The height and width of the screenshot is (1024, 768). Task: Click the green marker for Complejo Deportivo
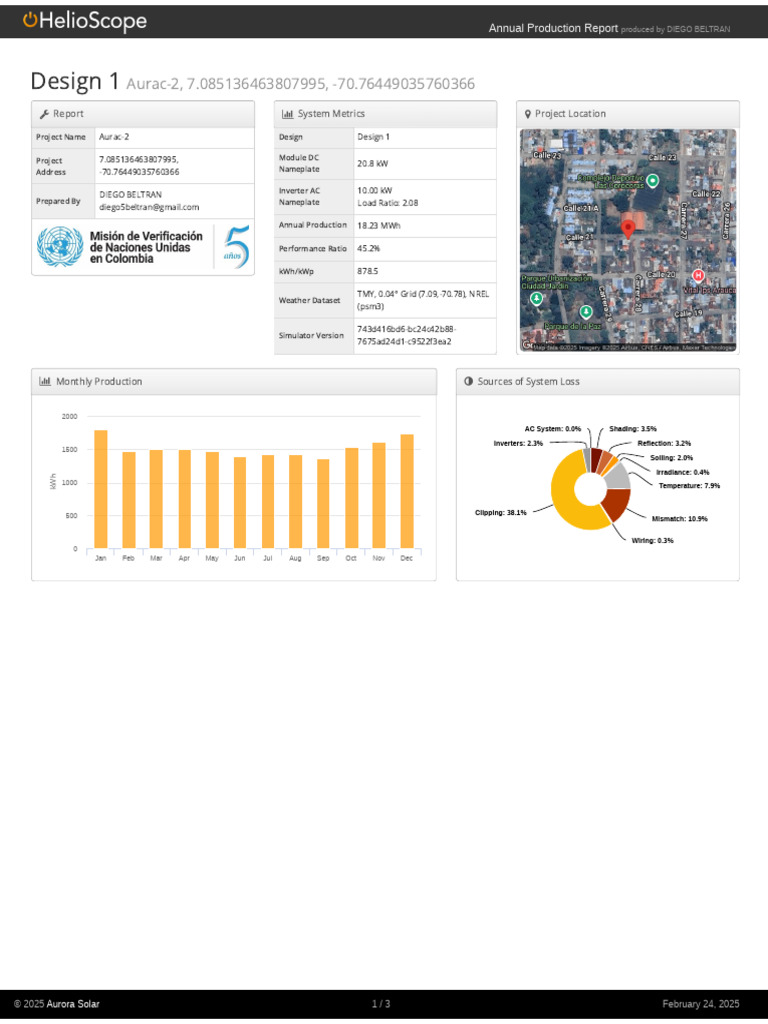(x=652, y=181)
